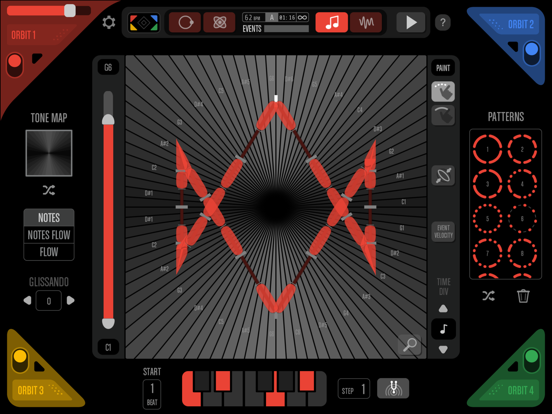Click the Orbit 4 label button

point(515,390)
